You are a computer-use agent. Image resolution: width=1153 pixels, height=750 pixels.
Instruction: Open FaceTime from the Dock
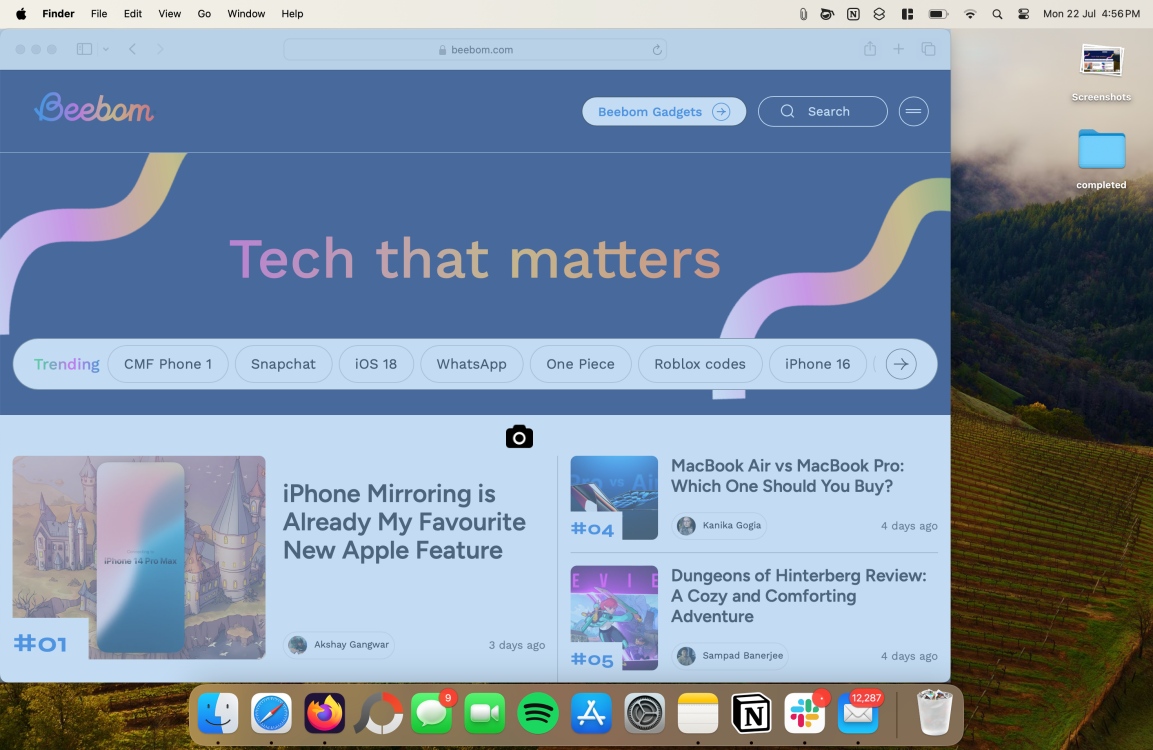[485, 713]
